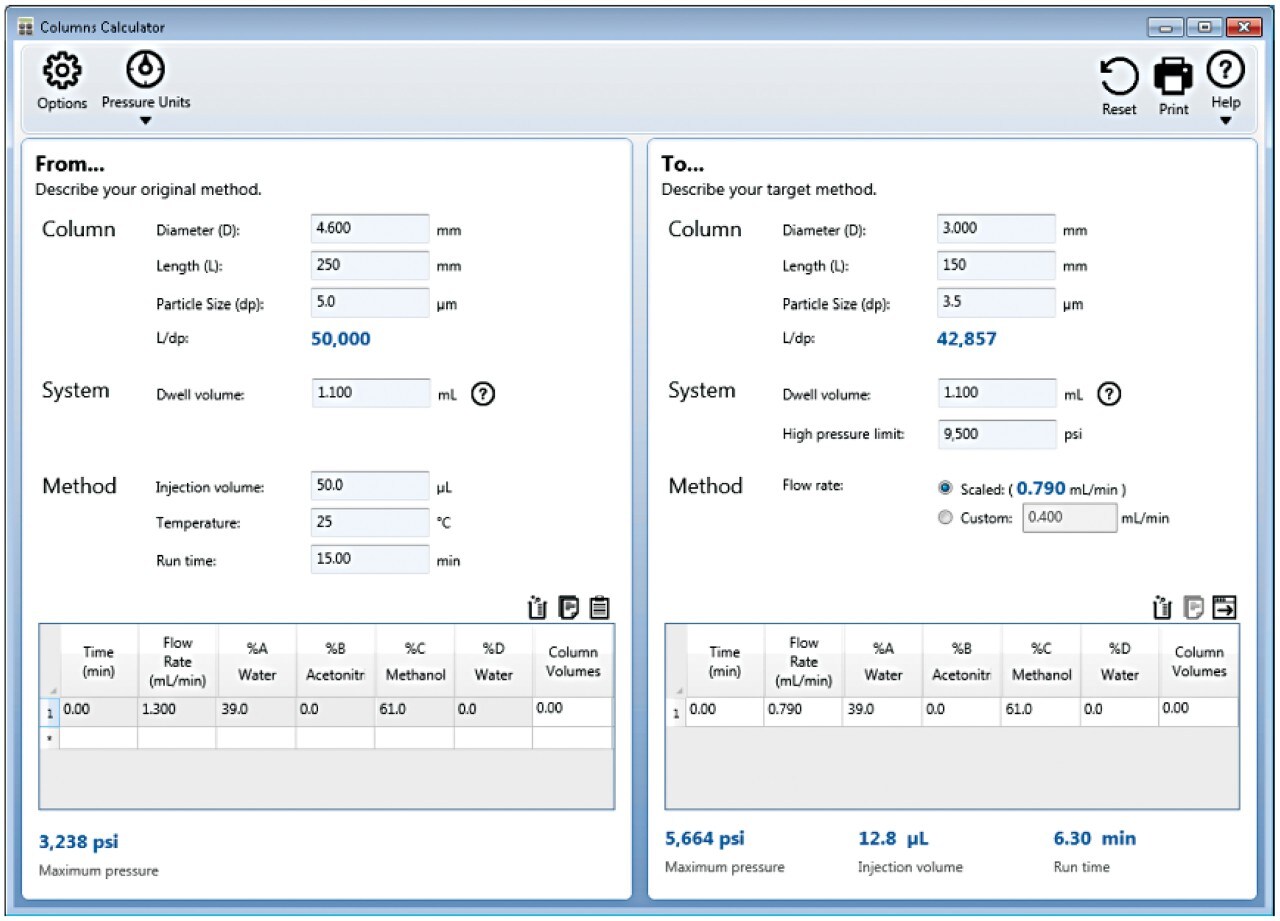
Task: Select the Custom flow rate radio button
Action: pos(945,518)
